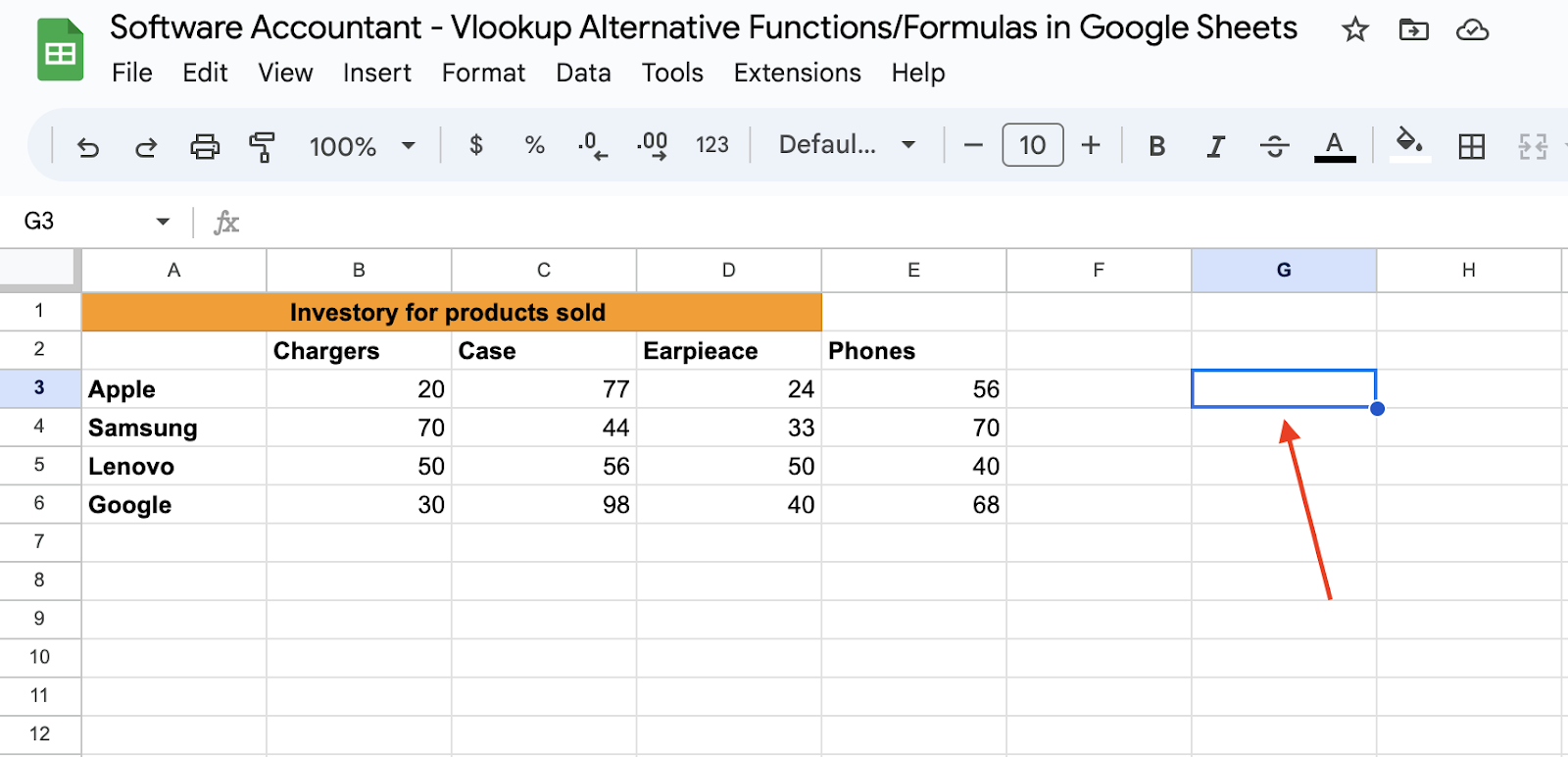Click the spreadsheet title text
This screenshot has height=757, width=1568.
tap(704, 27)
